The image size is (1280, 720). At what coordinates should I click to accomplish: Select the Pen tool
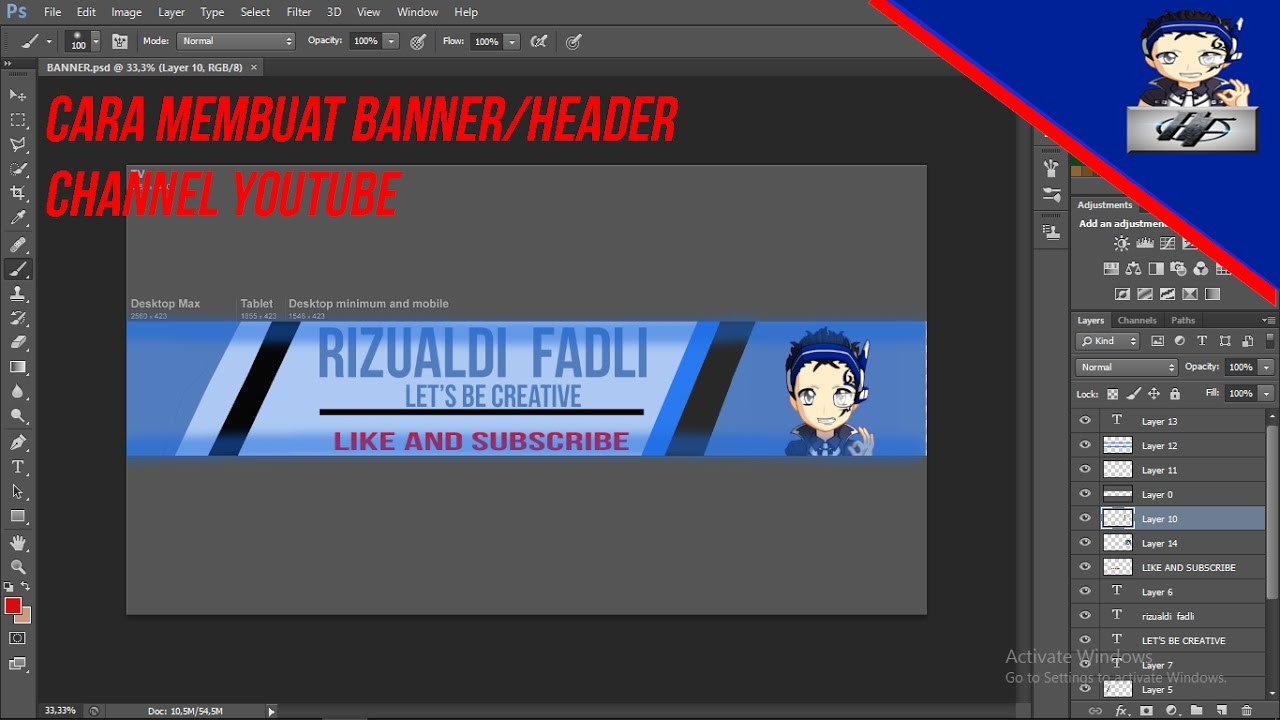click(x=18, y=442)
